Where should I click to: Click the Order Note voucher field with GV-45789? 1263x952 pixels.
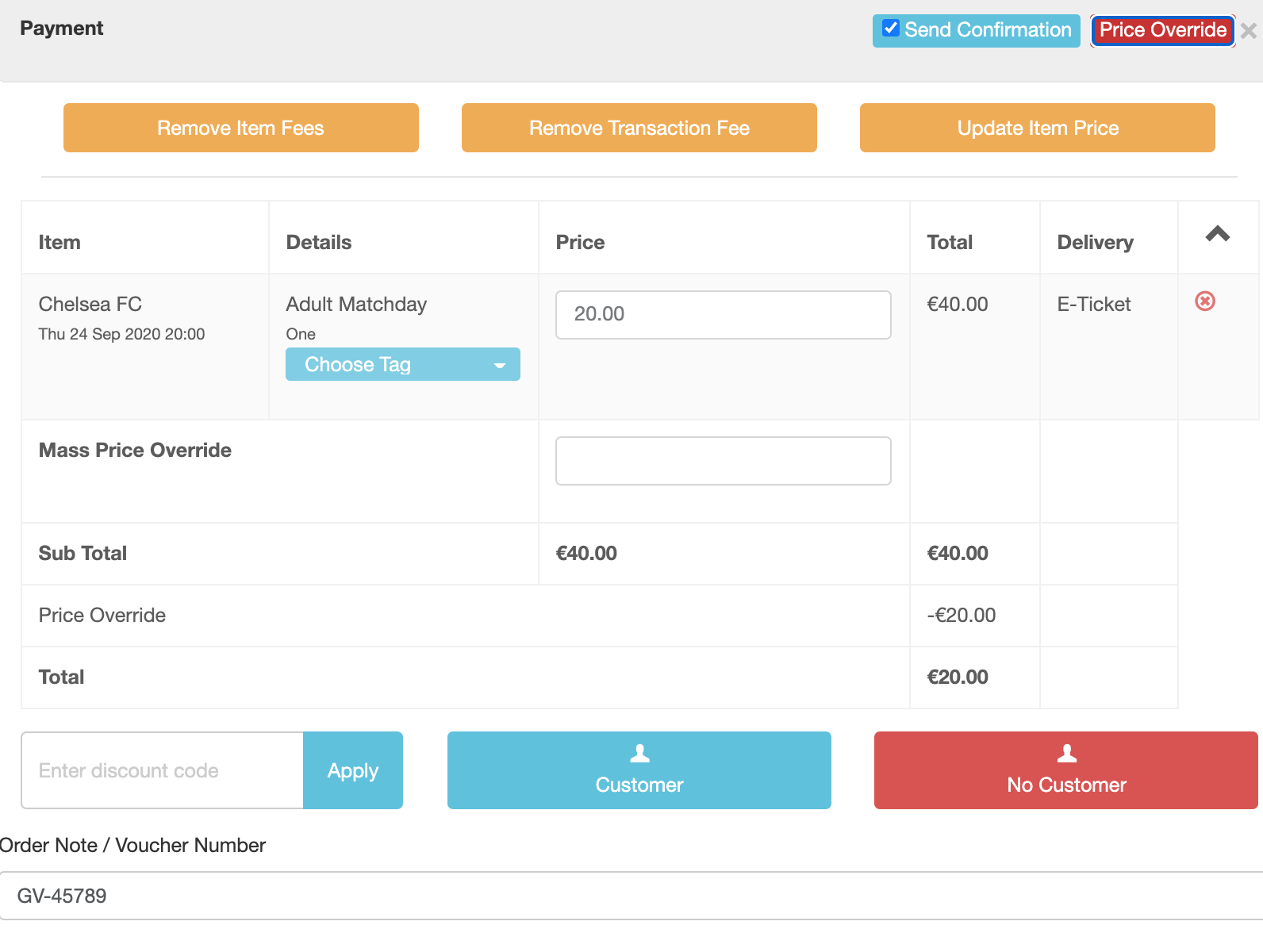[631, 896]
